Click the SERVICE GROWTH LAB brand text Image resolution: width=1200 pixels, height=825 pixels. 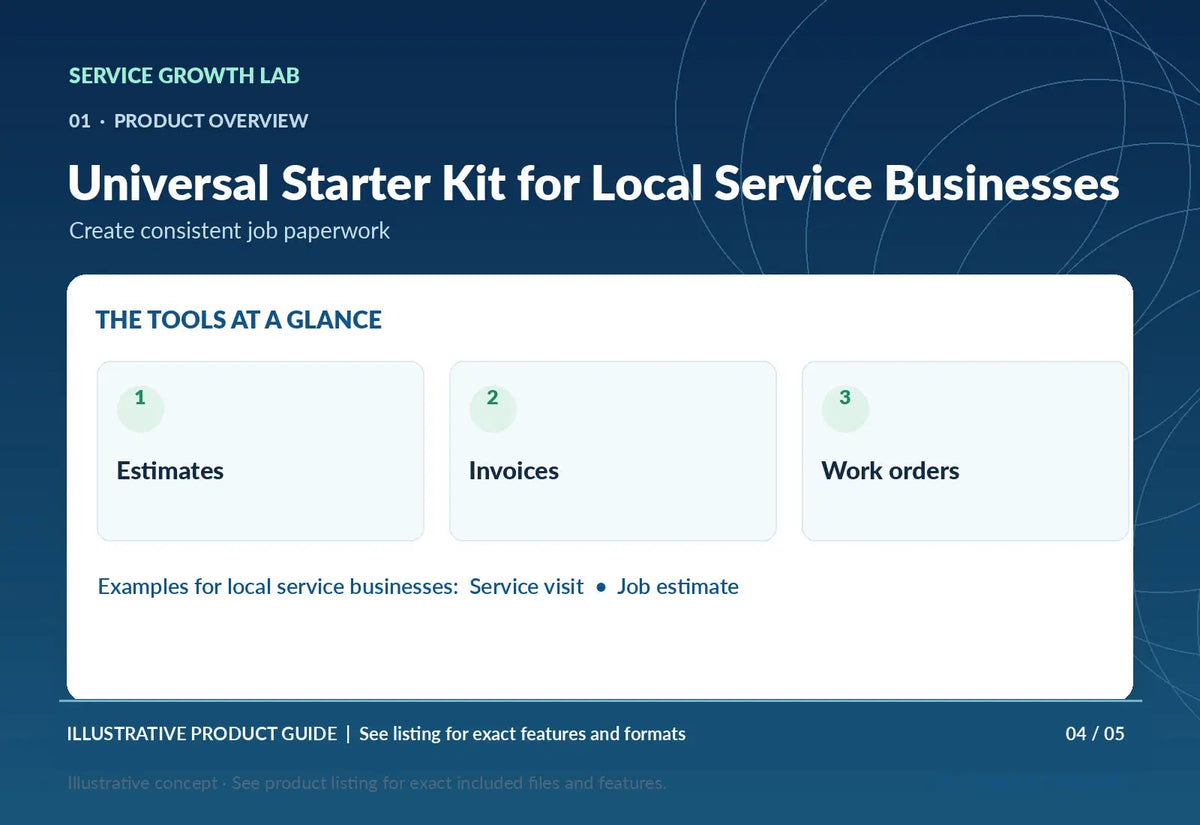click(x=184, y=76)
